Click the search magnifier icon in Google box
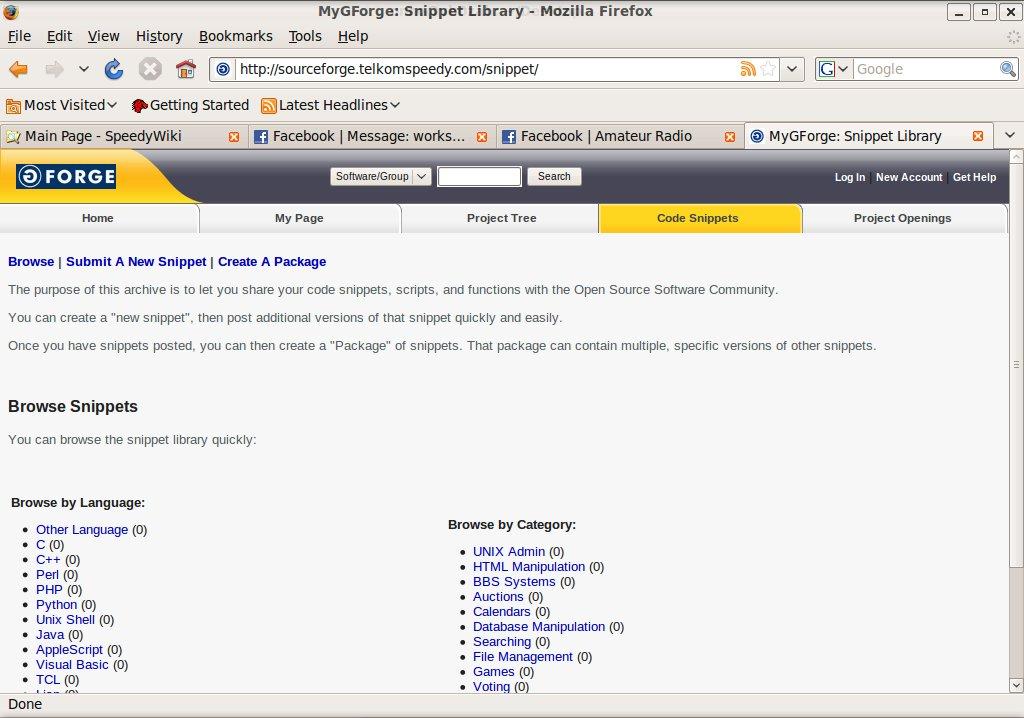 1008,69
